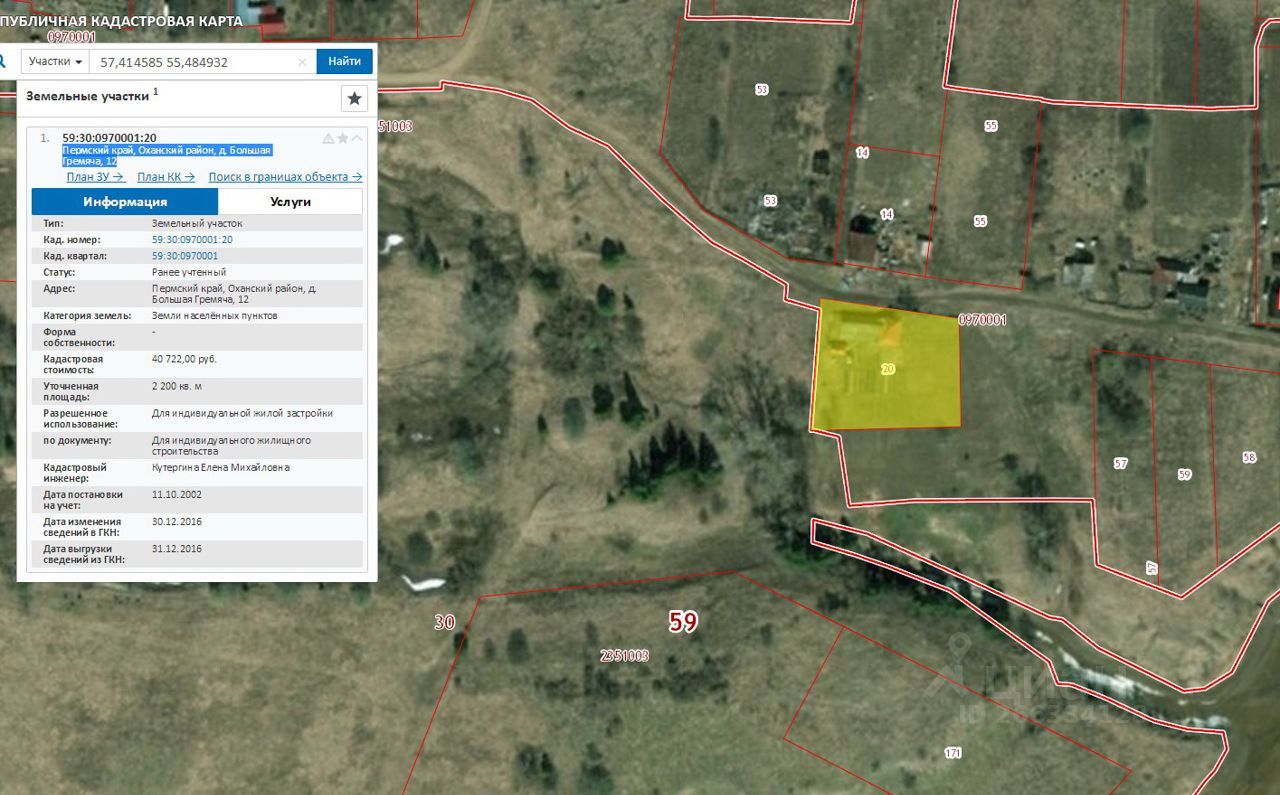
Task: Click the coordinates search input field
Action: 195,62
